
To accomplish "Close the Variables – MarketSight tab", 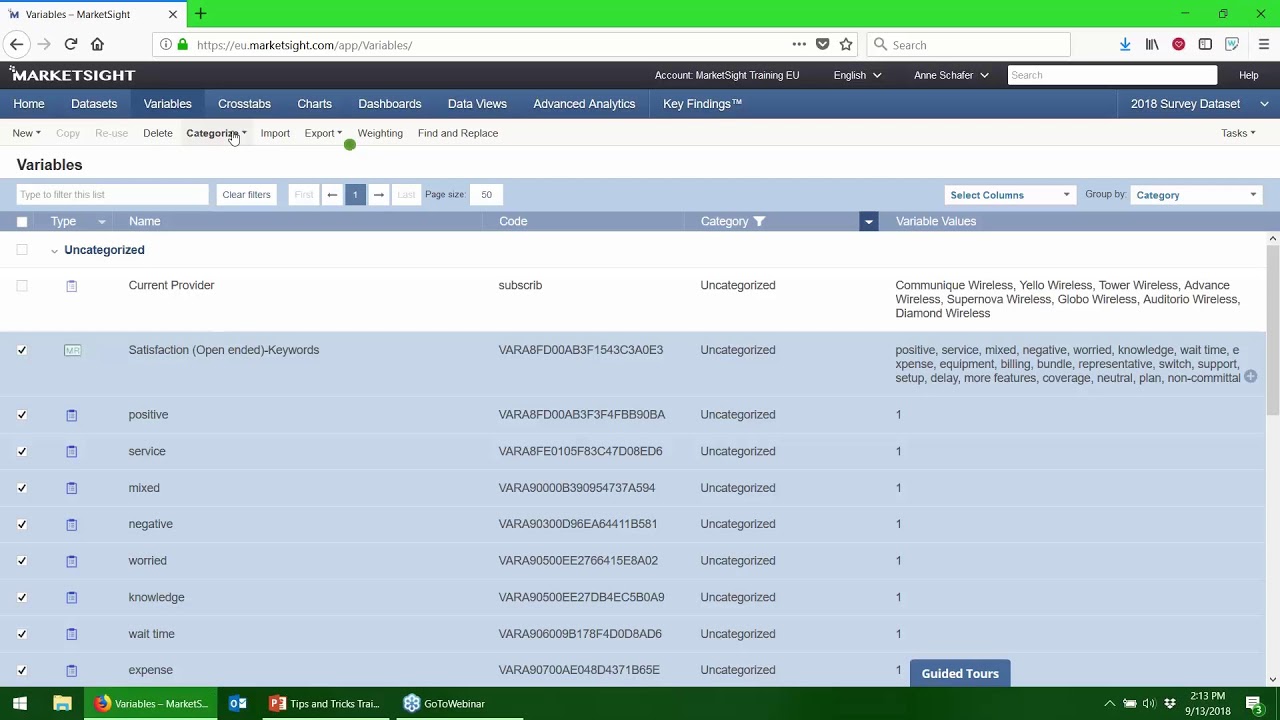I will click(172, 14).
